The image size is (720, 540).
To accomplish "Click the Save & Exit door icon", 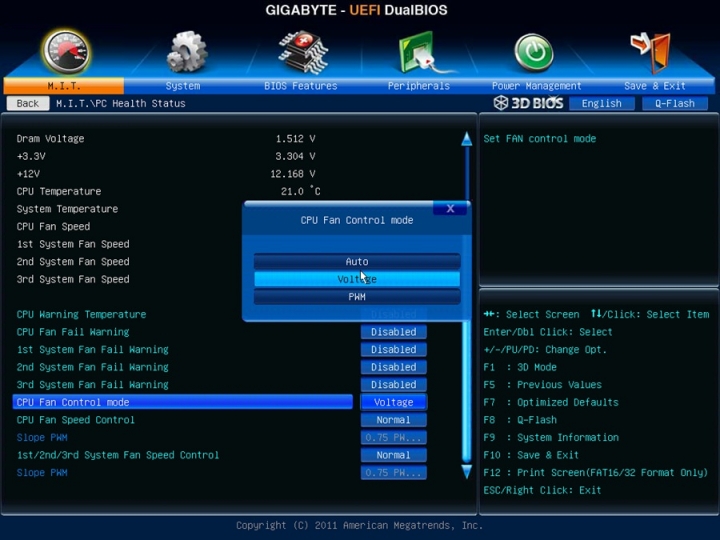I will click(651, 52).
